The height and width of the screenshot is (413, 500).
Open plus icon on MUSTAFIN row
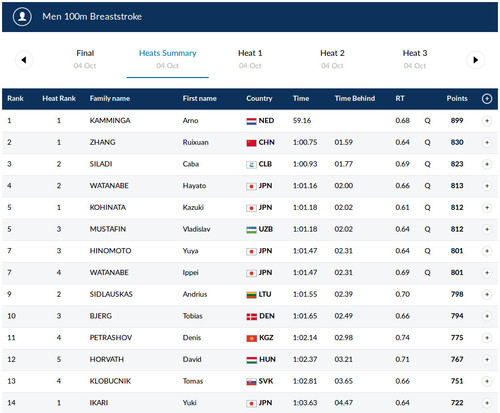click(487, 229)
